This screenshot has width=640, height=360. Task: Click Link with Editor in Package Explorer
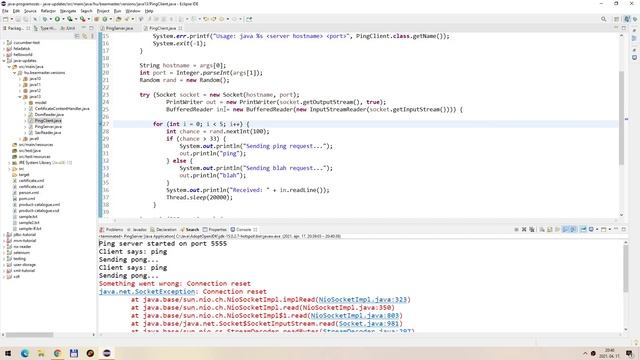(x=84, y=36)
